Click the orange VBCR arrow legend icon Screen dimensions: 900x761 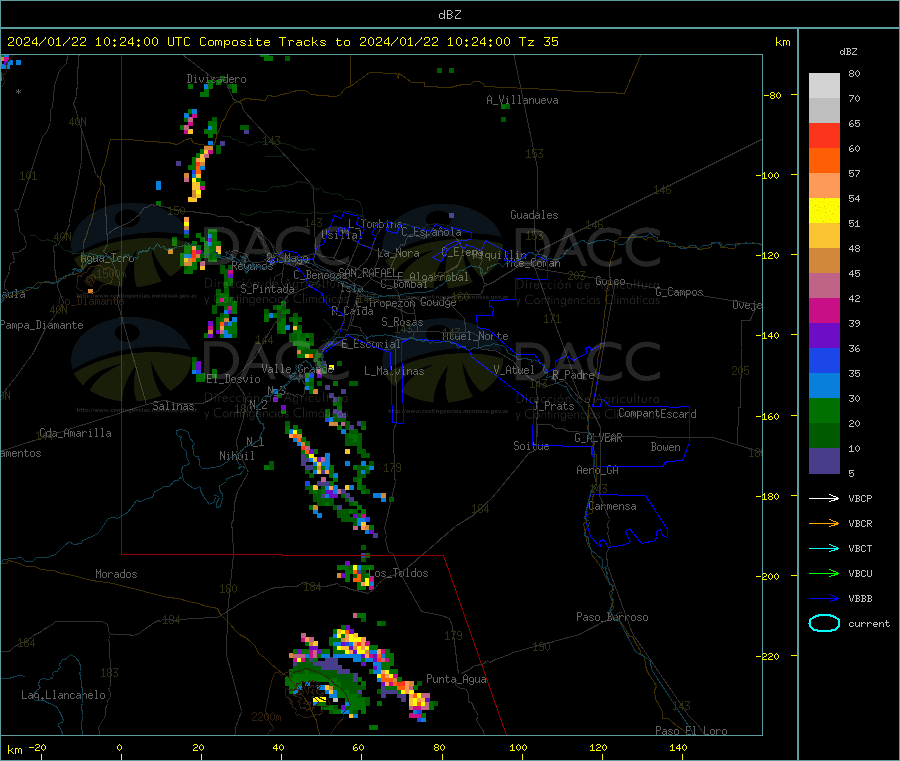click(x=824, y=523)
